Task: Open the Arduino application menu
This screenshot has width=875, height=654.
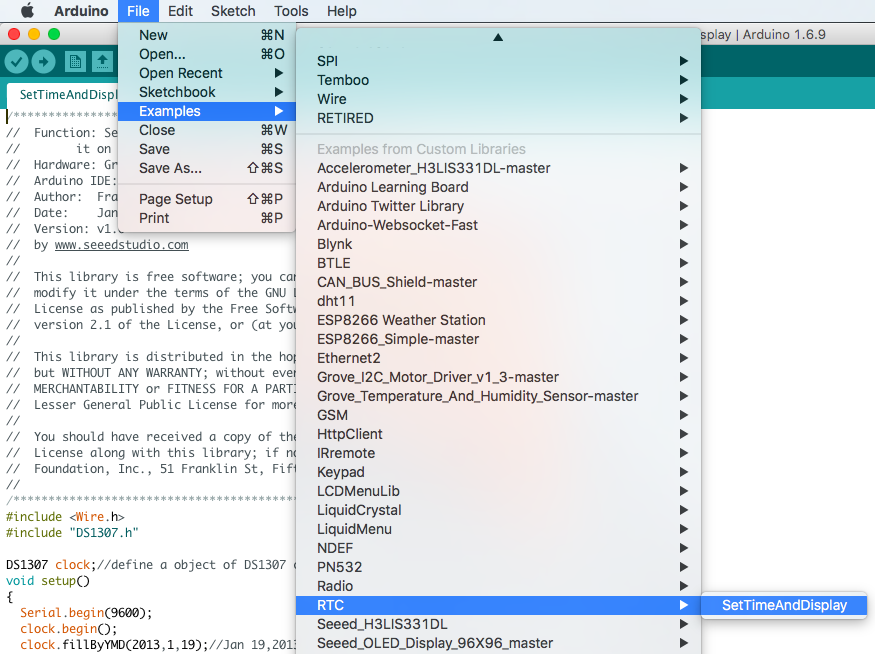Action: click(81, 11)
